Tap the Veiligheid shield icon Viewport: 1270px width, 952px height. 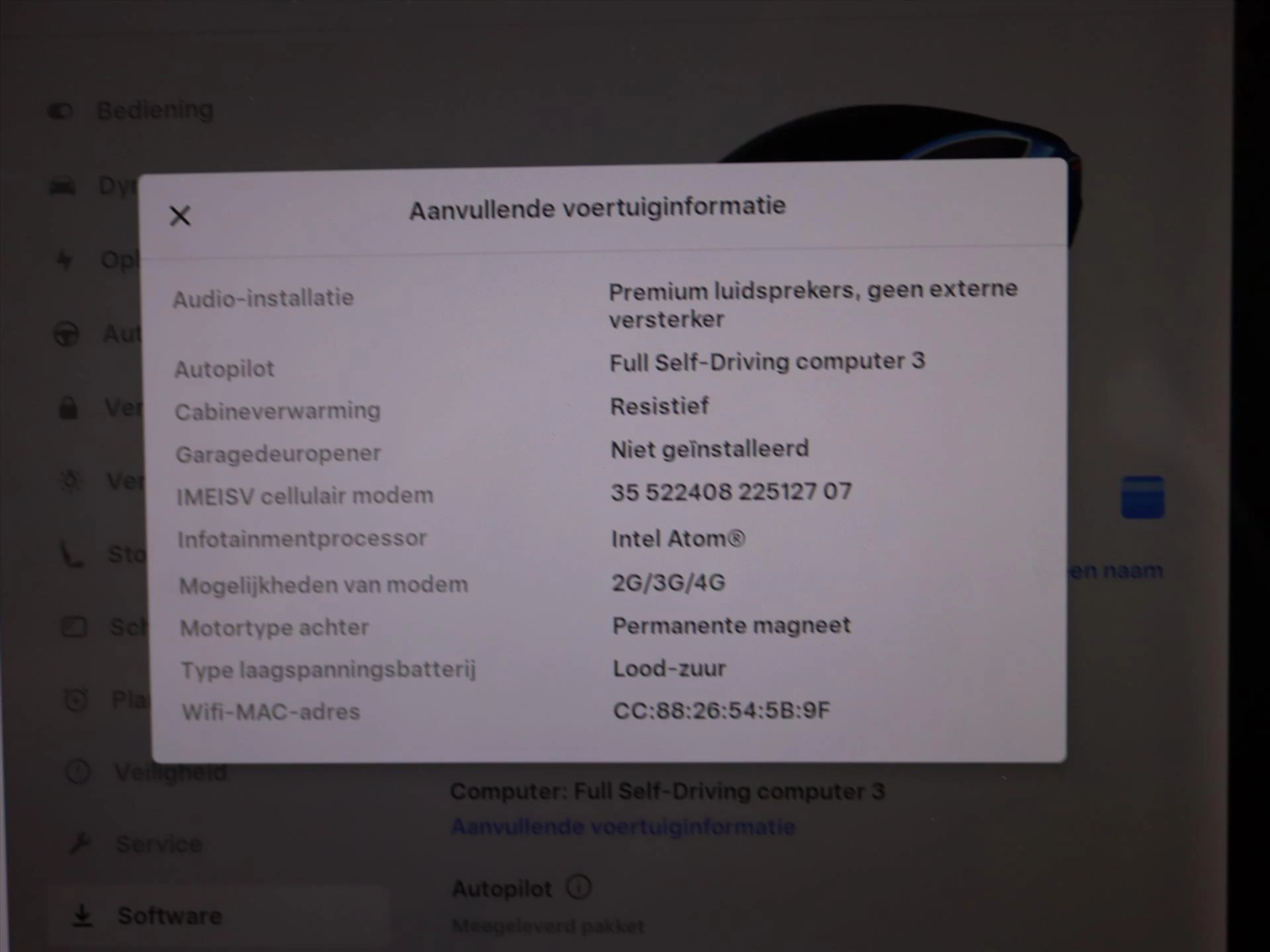click(x=78, y=772)
